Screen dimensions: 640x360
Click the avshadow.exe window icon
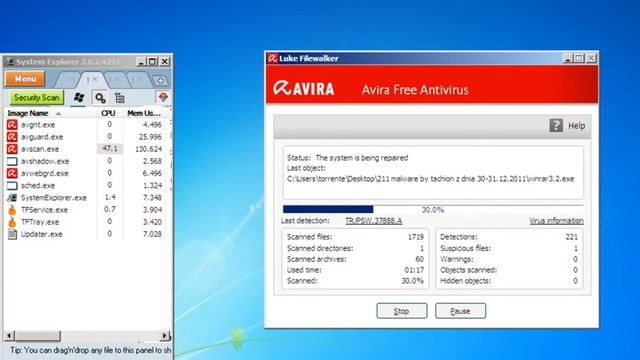(x=12, y=161)
